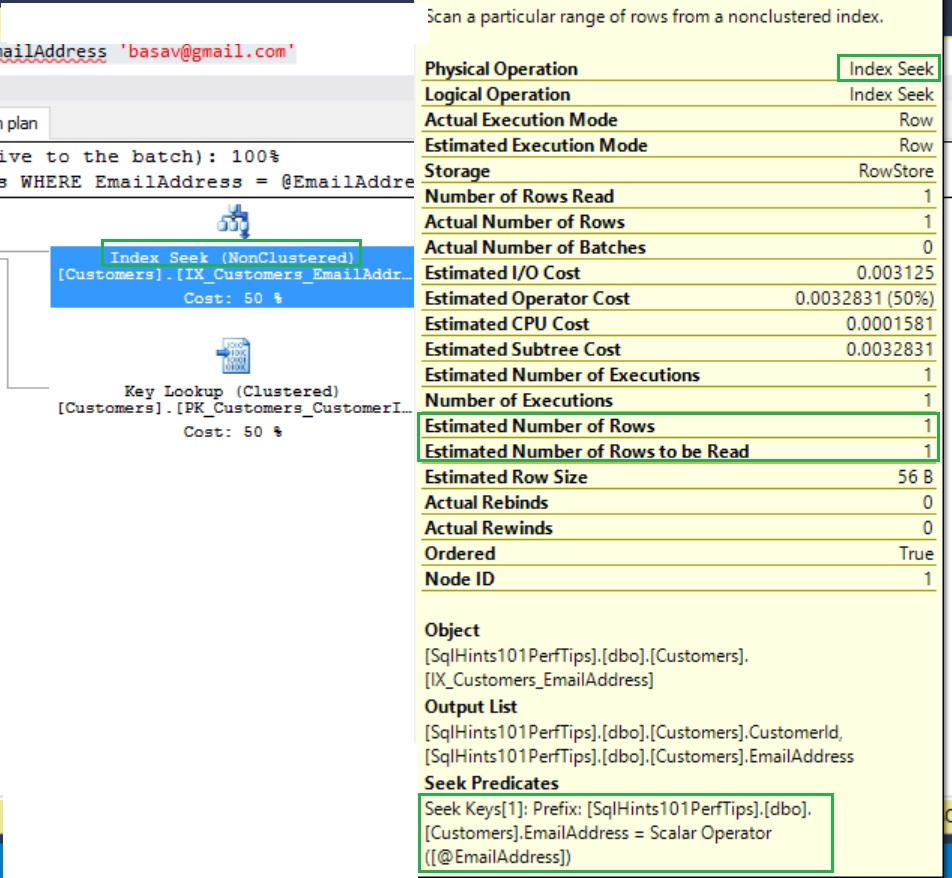Click Cost: 50 % under Key Lookup

pos(233,432)
